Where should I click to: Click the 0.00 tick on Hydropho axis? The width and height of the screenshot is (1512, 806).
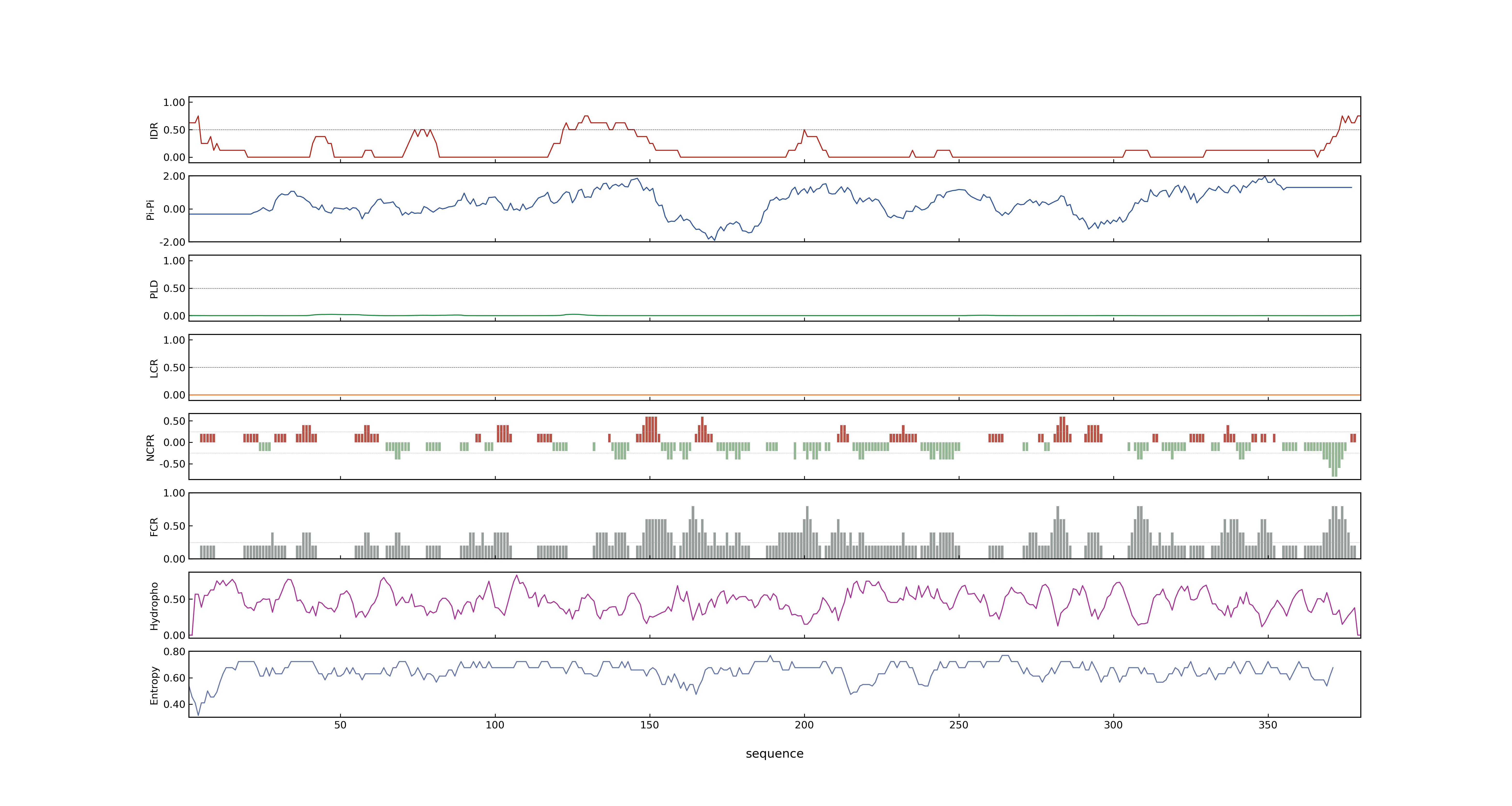(174, 635)
